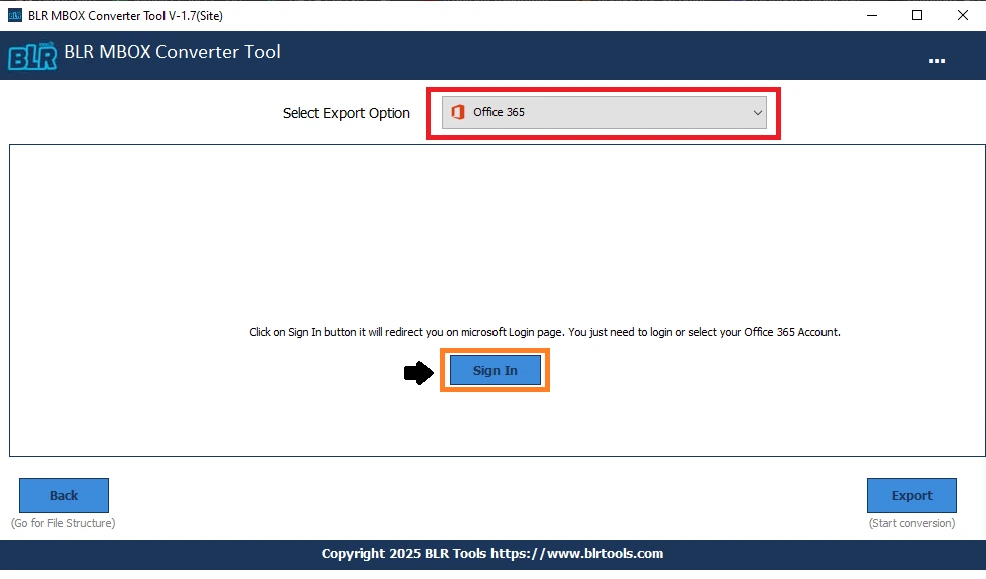The height and width of the screenshot is (579, 986).
Task: Click the BLR logo in the header
Action: point(31,55)
